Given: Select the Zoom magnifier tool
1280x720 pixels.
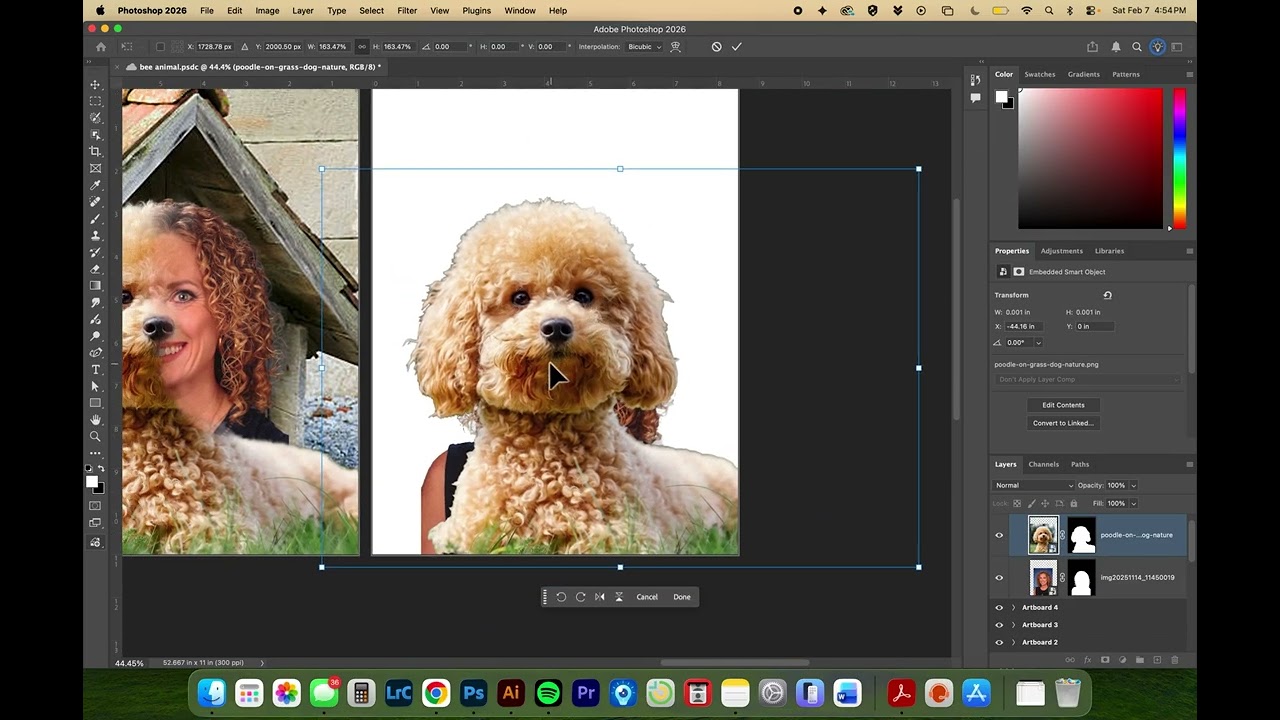Looking at the screenshot, I should click(96, 436).
